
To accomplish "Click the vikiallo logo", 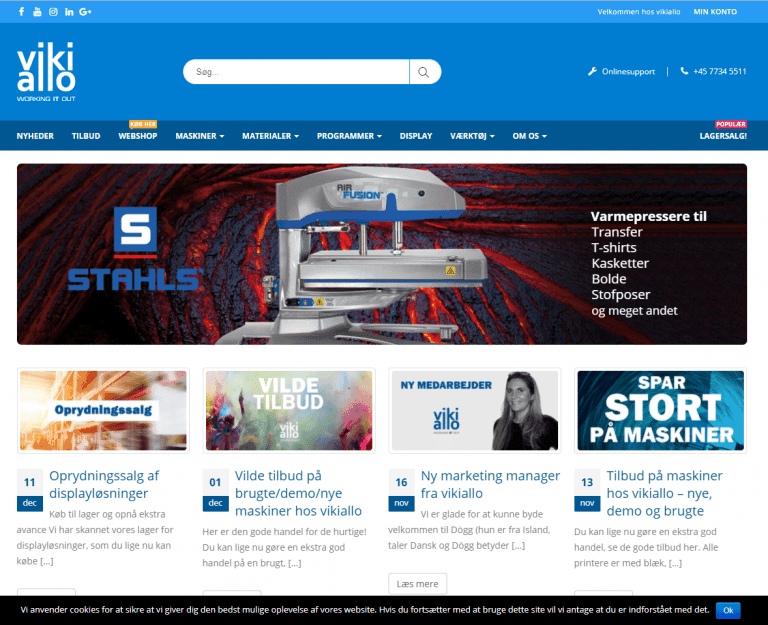I will [x=46, y=72].
